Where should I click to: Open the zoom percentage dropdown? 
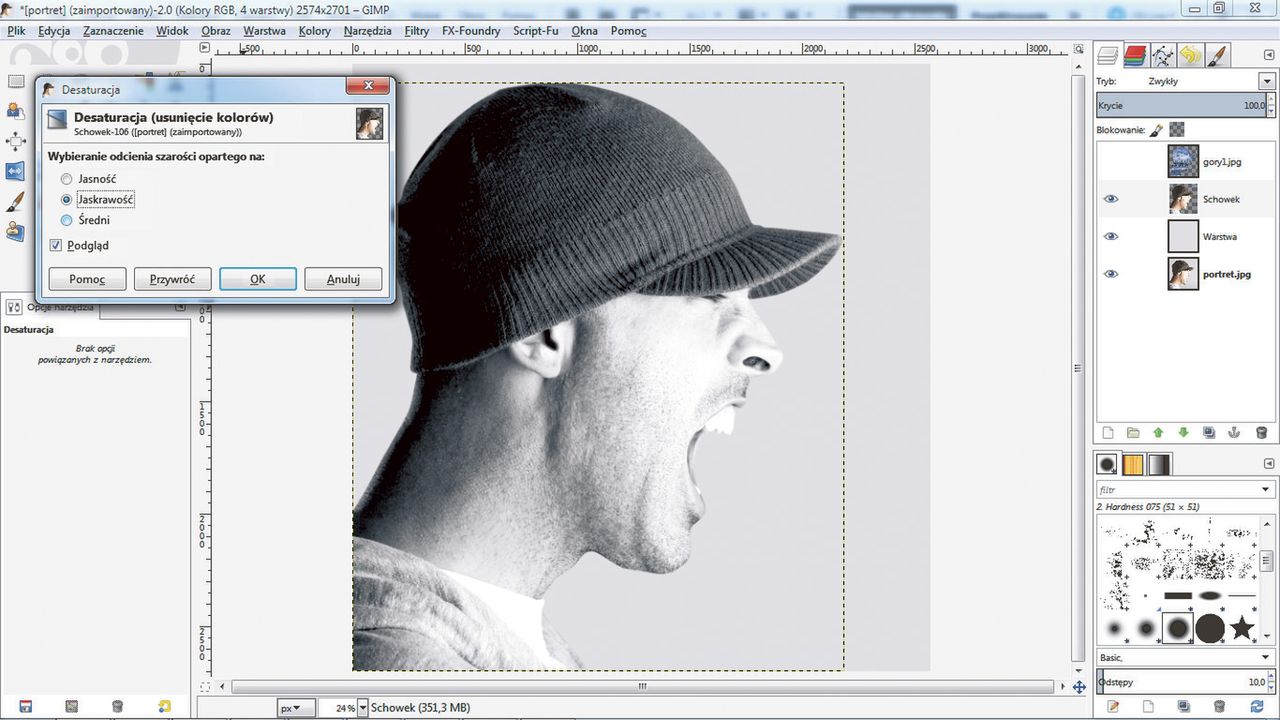pyautogui.click(x=362, y=708)
